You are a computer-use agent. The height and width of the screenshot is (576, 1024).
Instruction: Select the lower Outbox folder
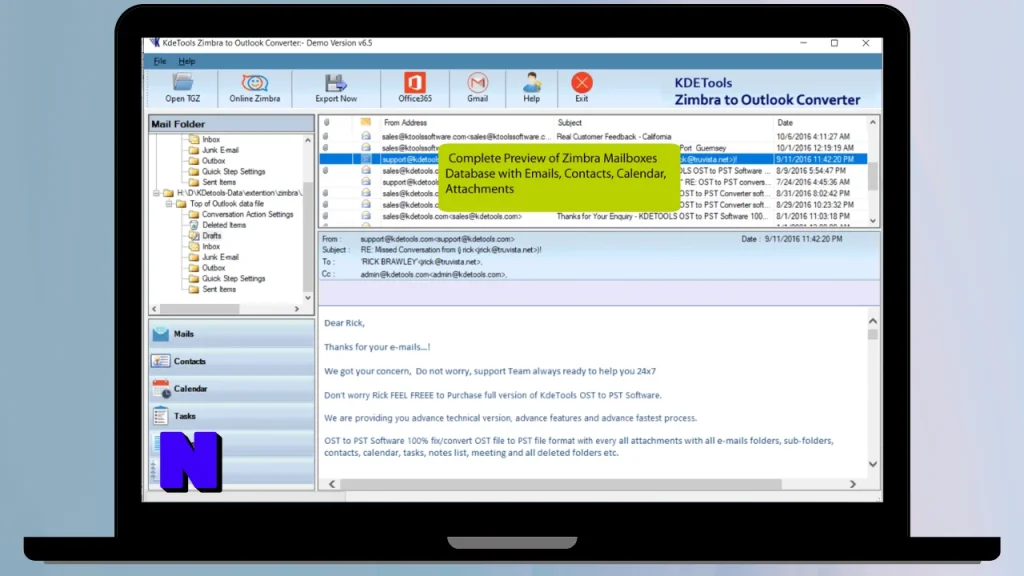(214, 268)
